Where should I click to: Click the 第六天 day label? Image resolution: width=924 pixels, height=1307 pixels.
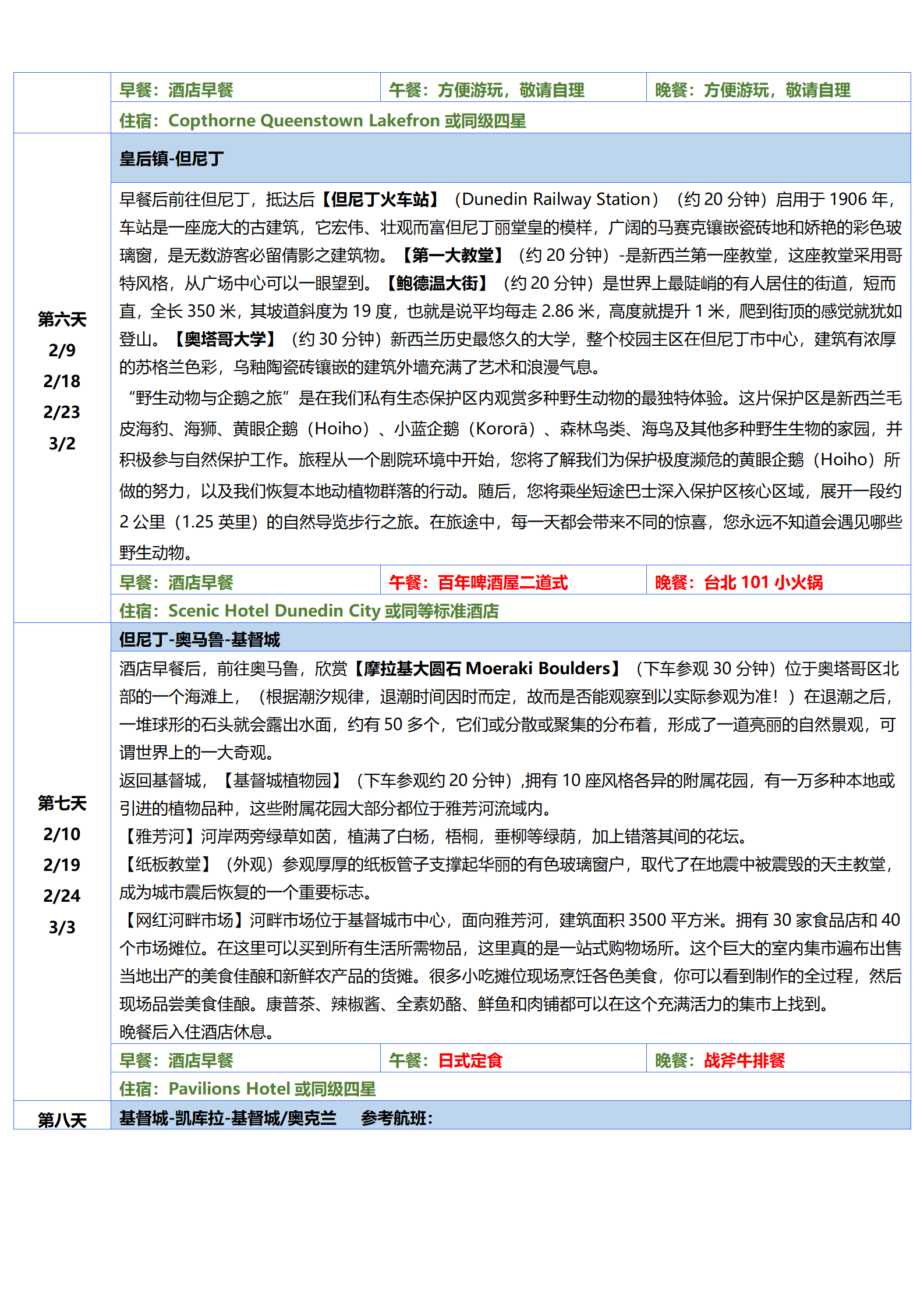click(62, 319)
